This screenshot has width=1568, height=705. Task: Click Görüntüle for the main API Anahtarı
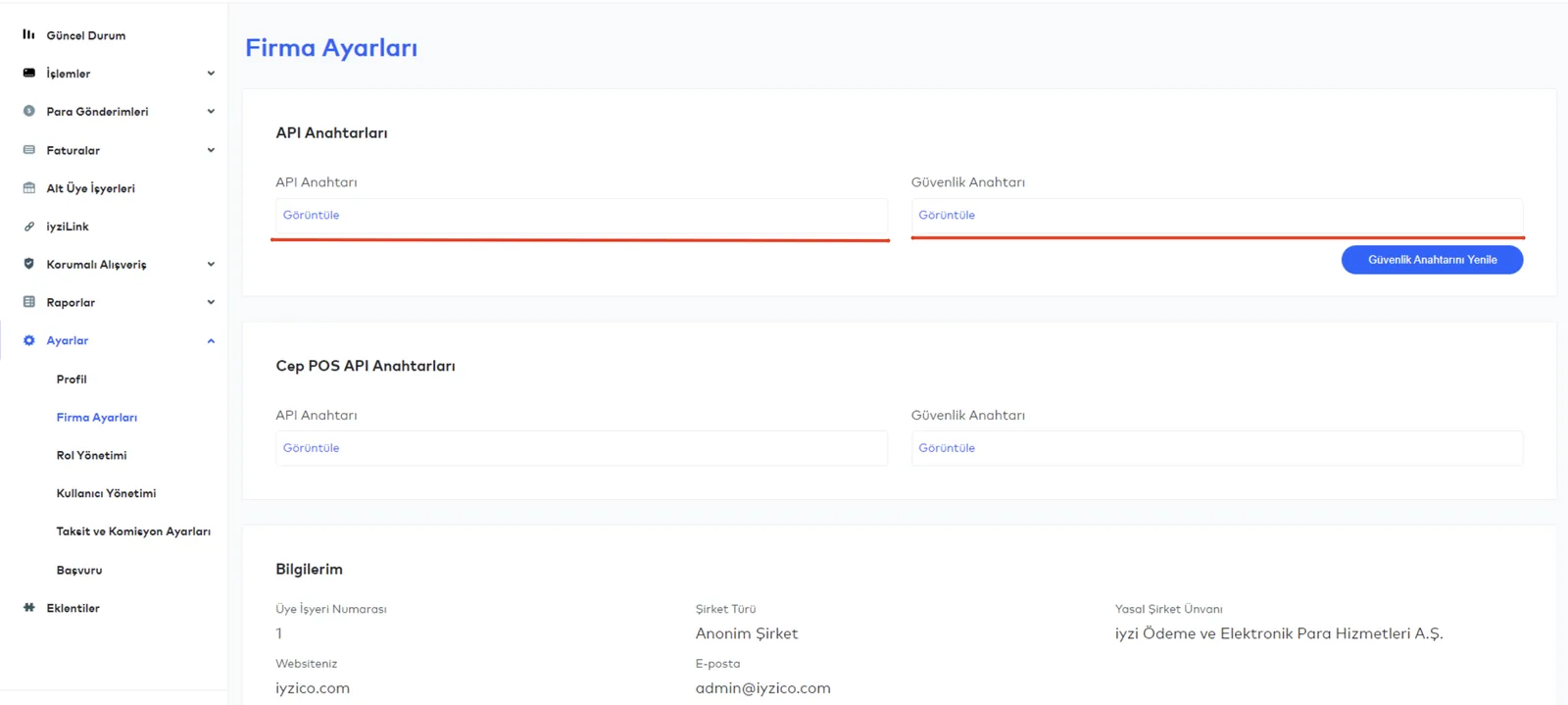pos(312,215)
